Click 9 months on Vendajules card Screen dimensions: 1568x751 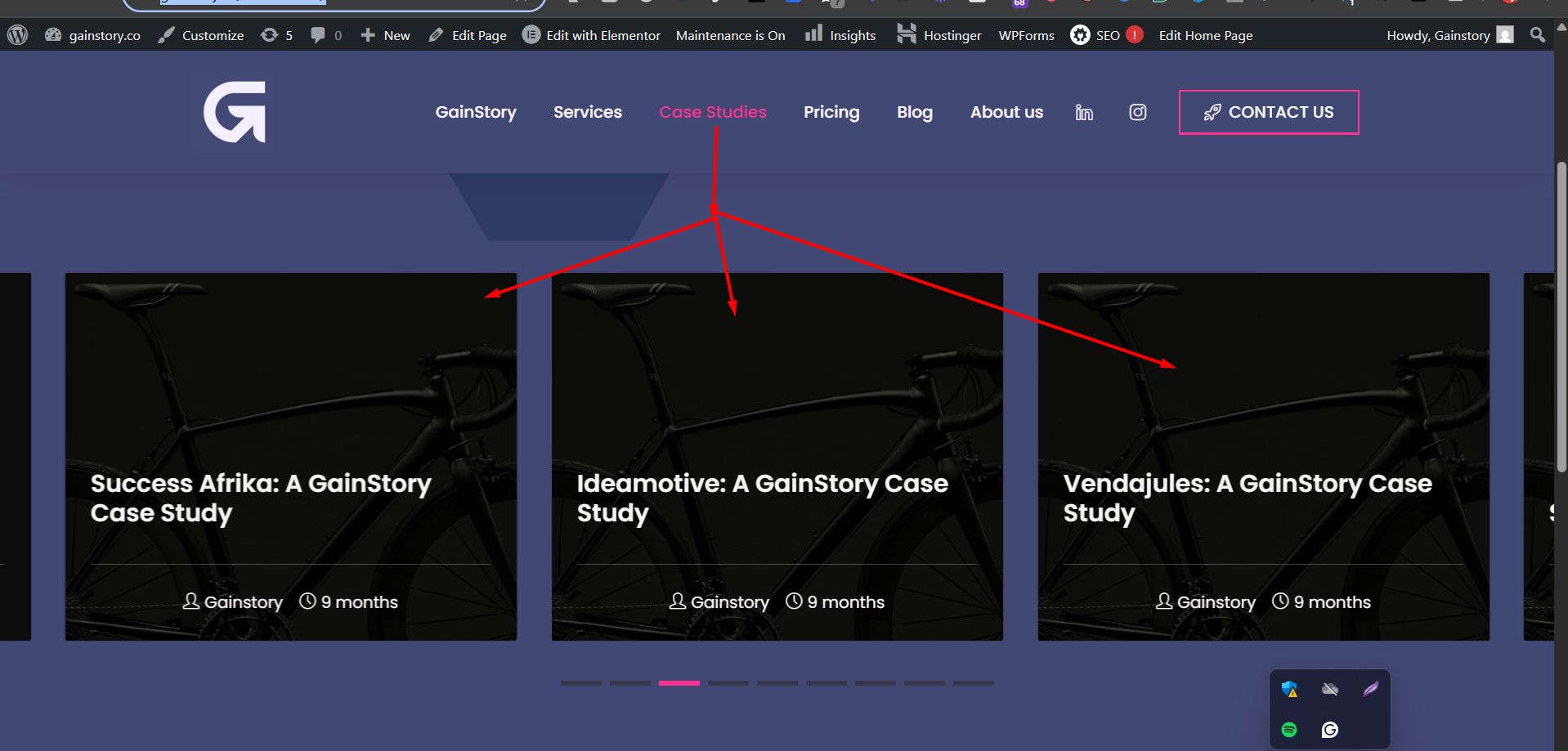[x=1321, y=602]
